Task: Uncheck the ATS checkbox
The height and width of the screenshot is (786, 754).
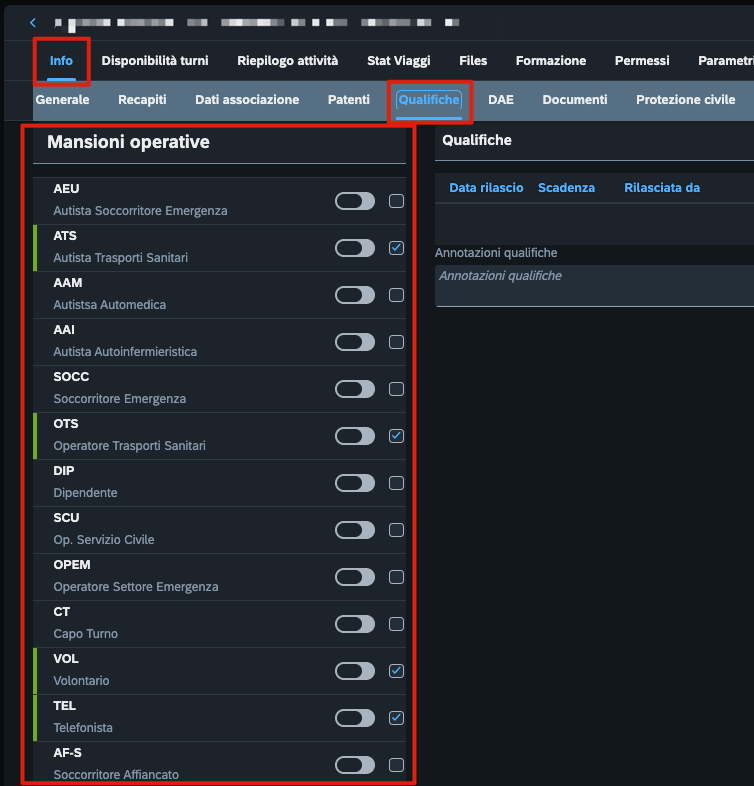Action: [396, 248]
